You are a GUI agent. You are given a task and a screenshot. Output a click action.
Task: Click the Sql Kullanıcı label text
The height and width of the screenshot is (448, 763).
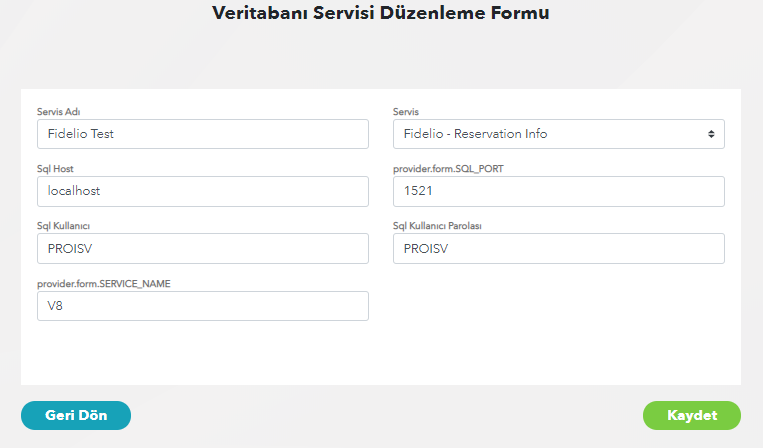[x=64, y=225]
